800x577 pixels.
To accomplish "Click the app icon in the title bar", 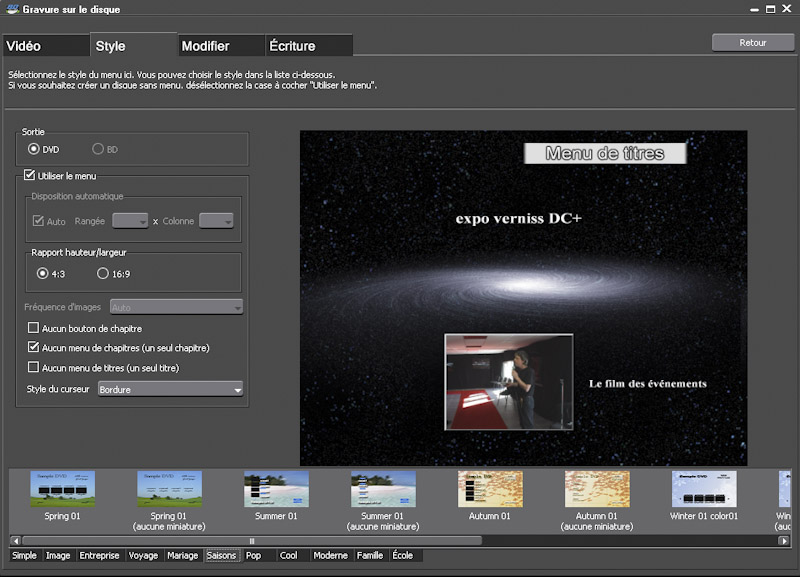I will 11,8.
